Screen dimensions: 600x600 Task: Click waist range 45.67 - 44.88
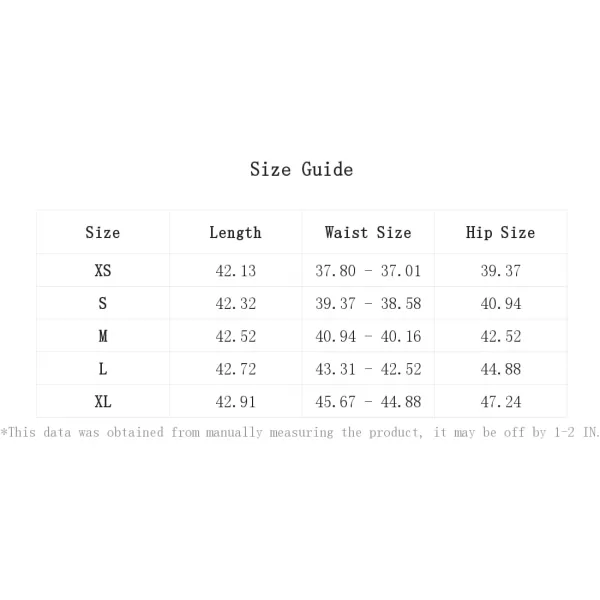click(368, 402)
